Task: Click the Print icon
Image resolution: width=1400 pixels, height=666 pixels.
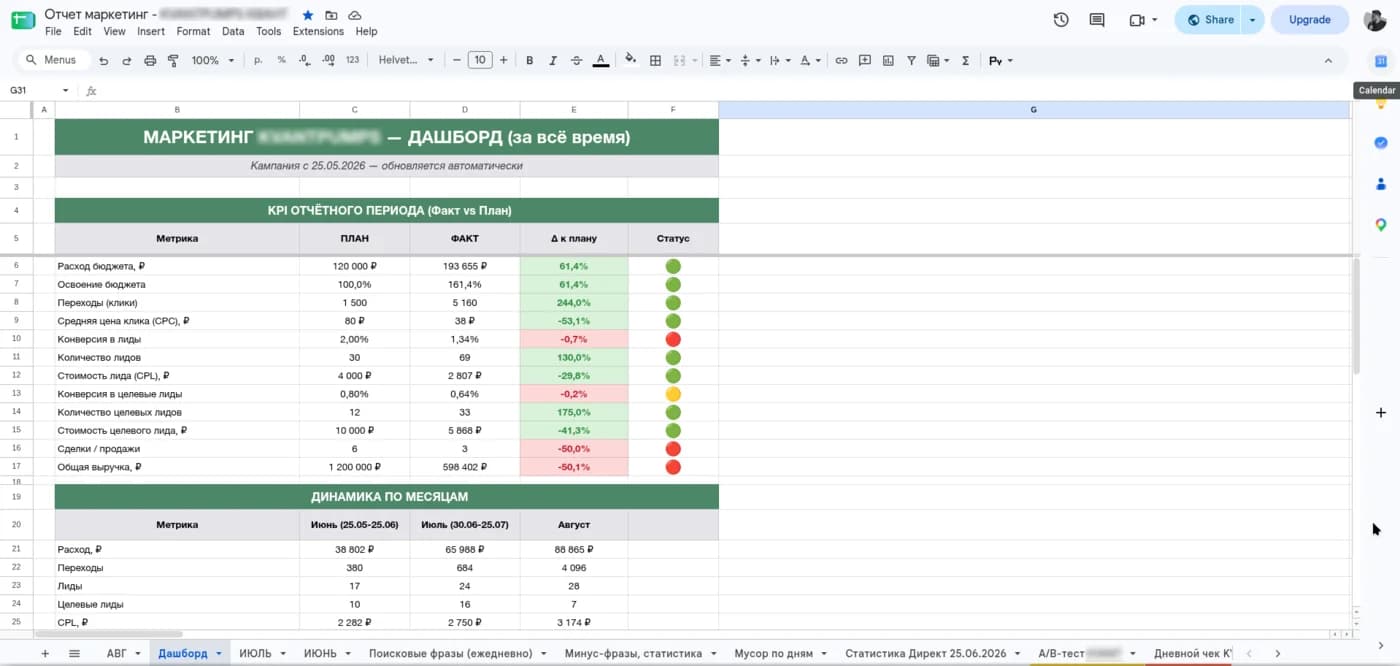Action: coord(150,61)
